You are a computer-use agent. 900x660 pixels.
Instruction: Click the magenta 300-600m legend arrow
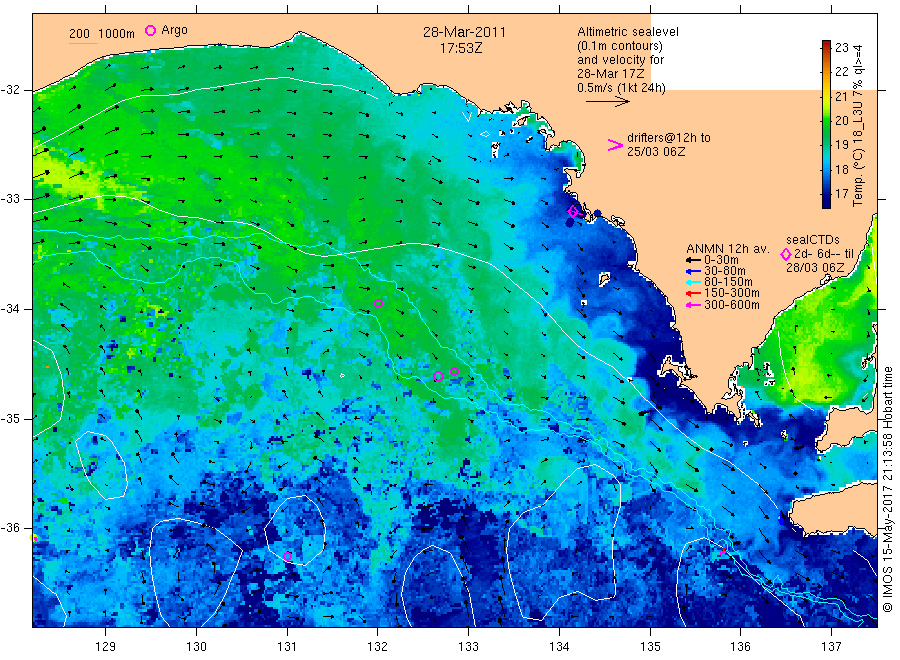click(x=693, y=305)
